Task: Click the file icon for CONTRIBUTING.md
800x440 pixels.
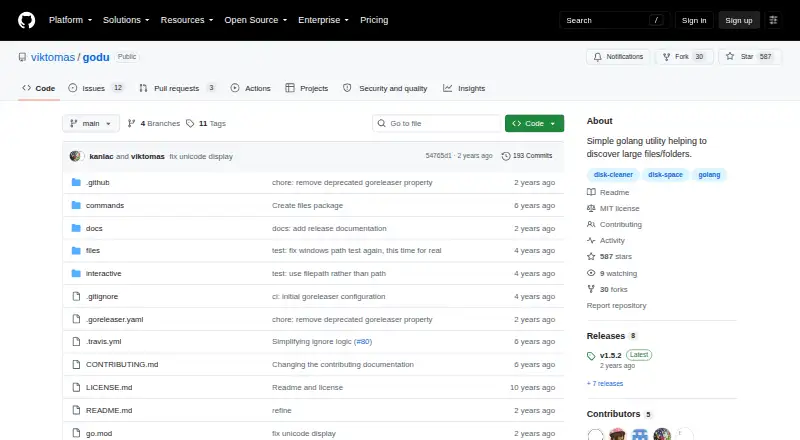Action: coord(76,364)
